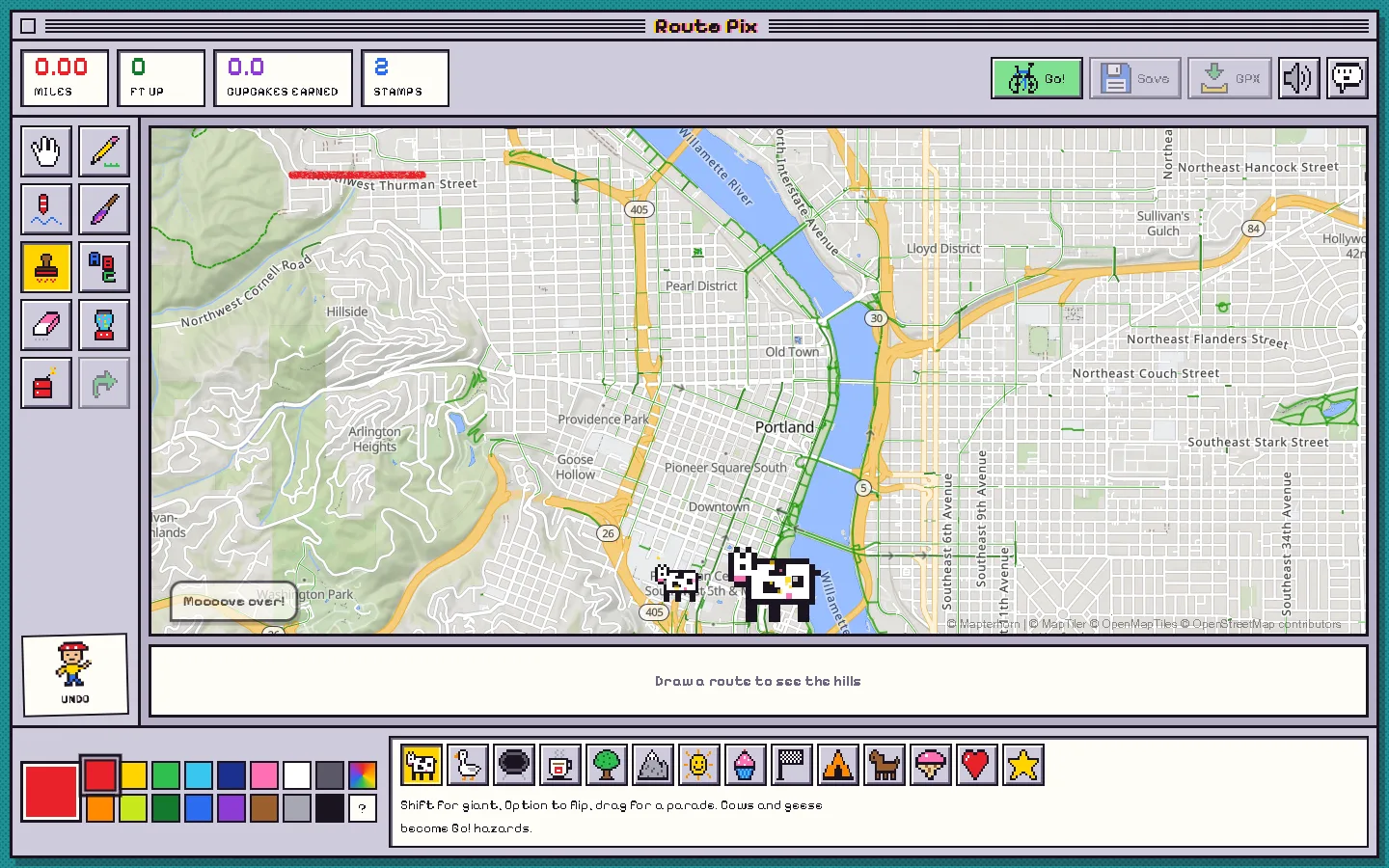
Task: Click the large cow stamp on map
Action: (x=774, y=583)
